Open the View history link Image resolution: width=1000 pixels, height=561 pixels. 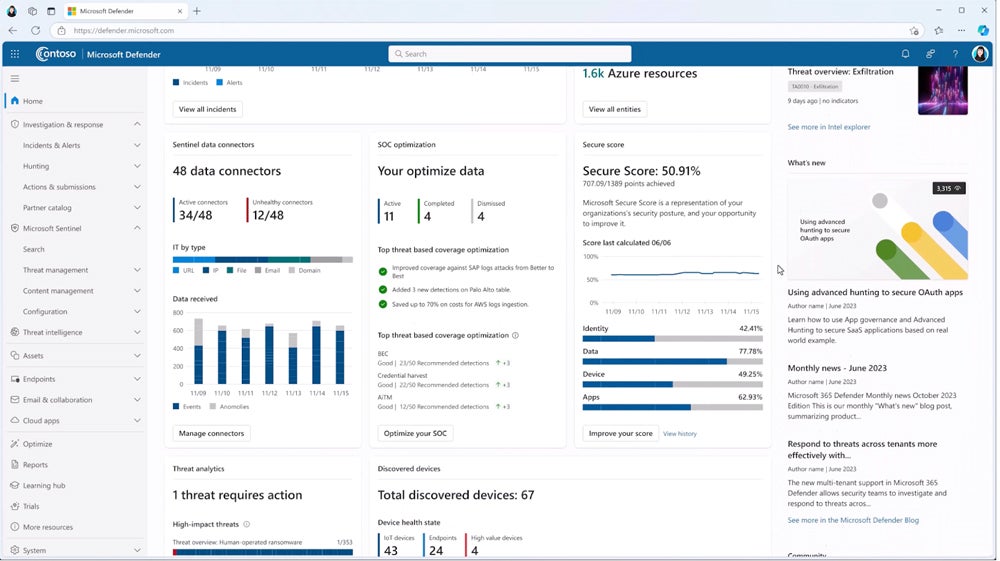tap(680, 434)
